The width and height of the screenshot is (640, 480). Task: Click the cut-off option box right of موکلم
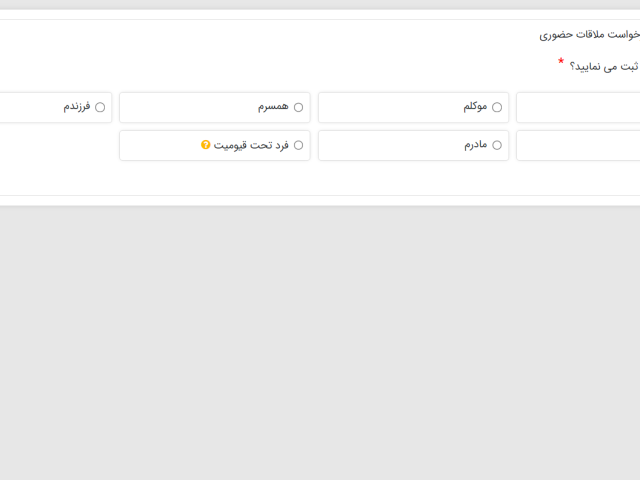pos(578,107)
